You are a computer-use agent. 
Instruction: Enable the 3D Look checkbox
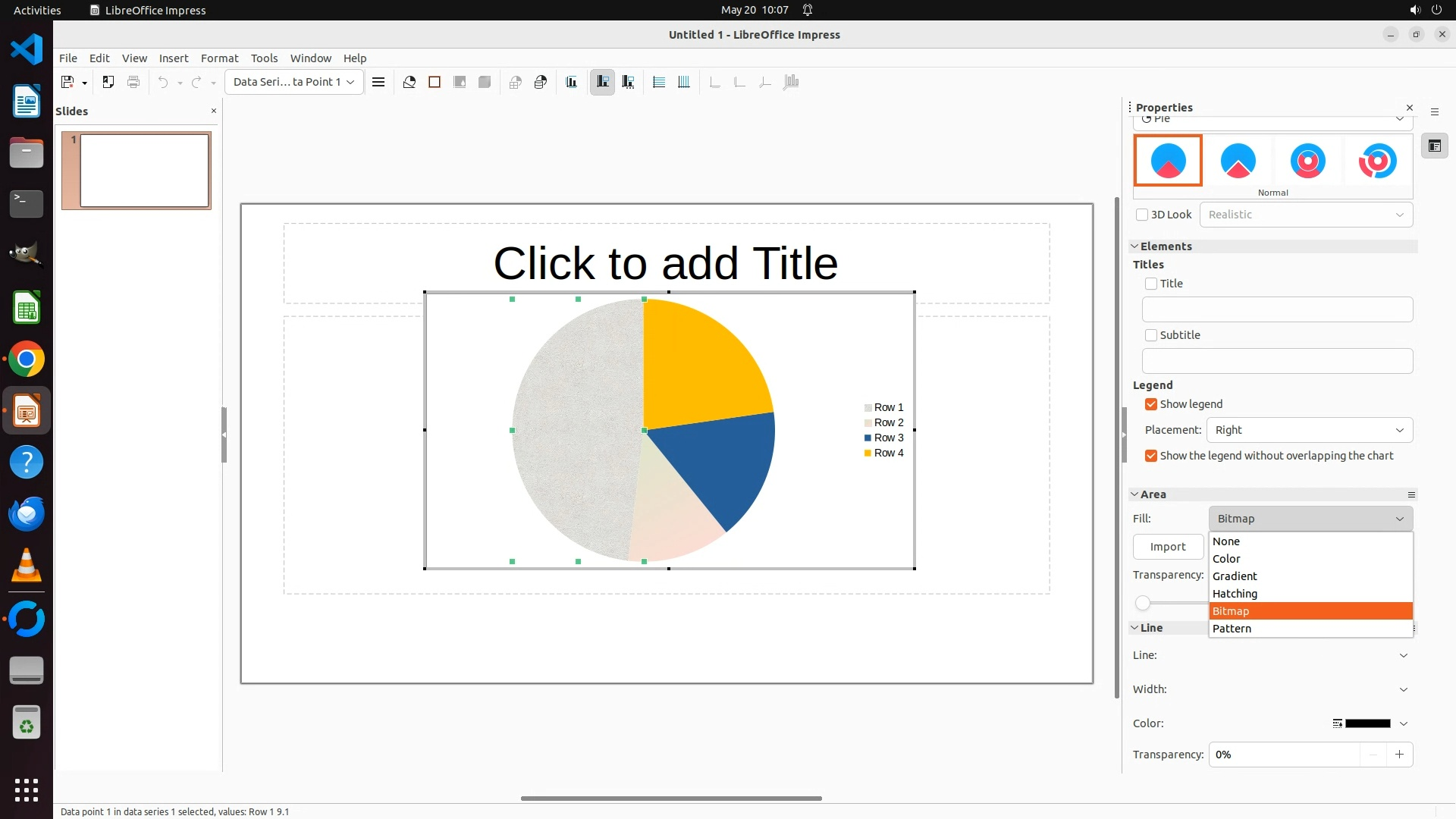[1142, 215]
